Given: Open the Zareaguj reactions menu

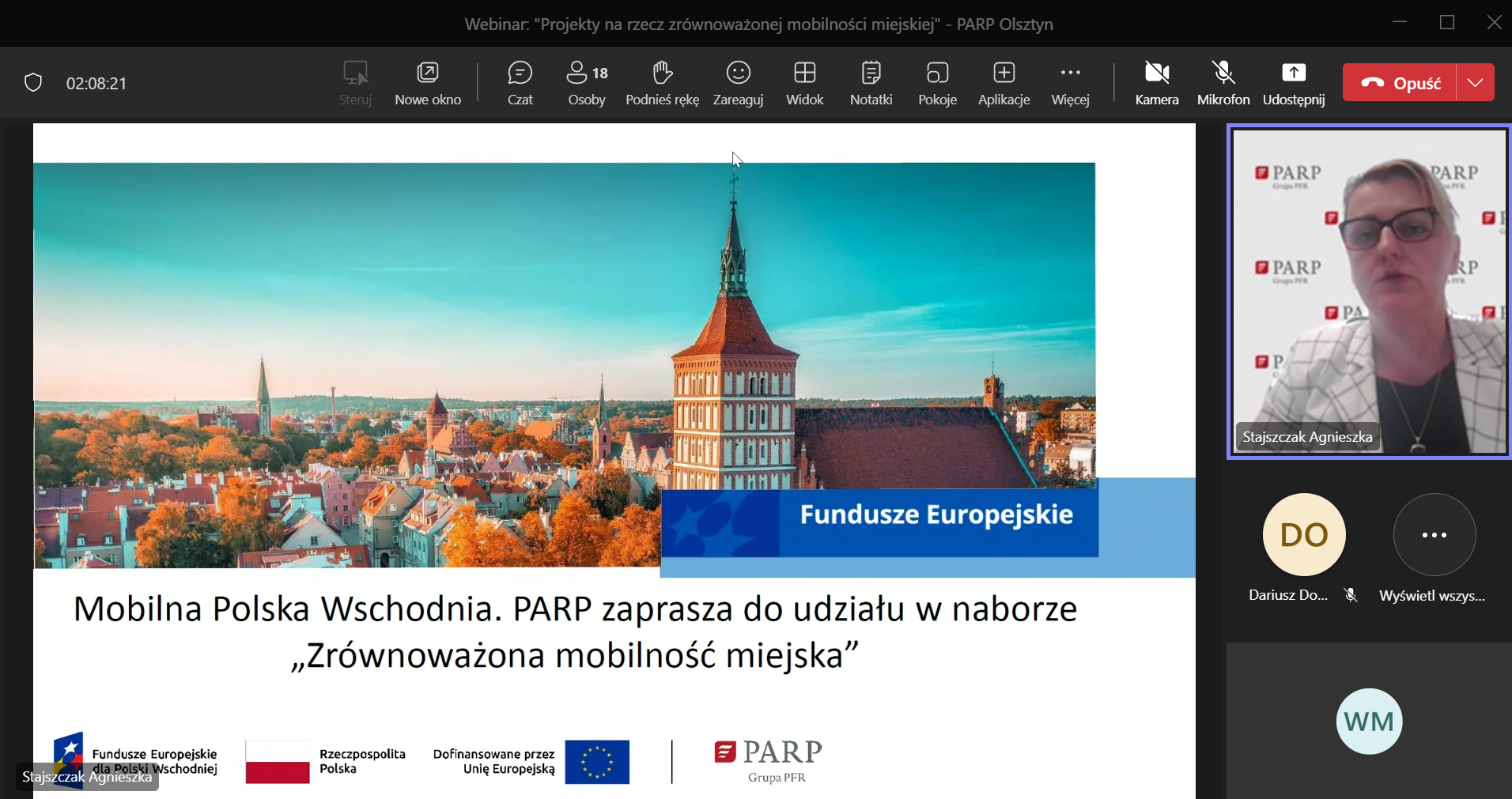Looking at the screenshot, I should click(x=738, y=81).
